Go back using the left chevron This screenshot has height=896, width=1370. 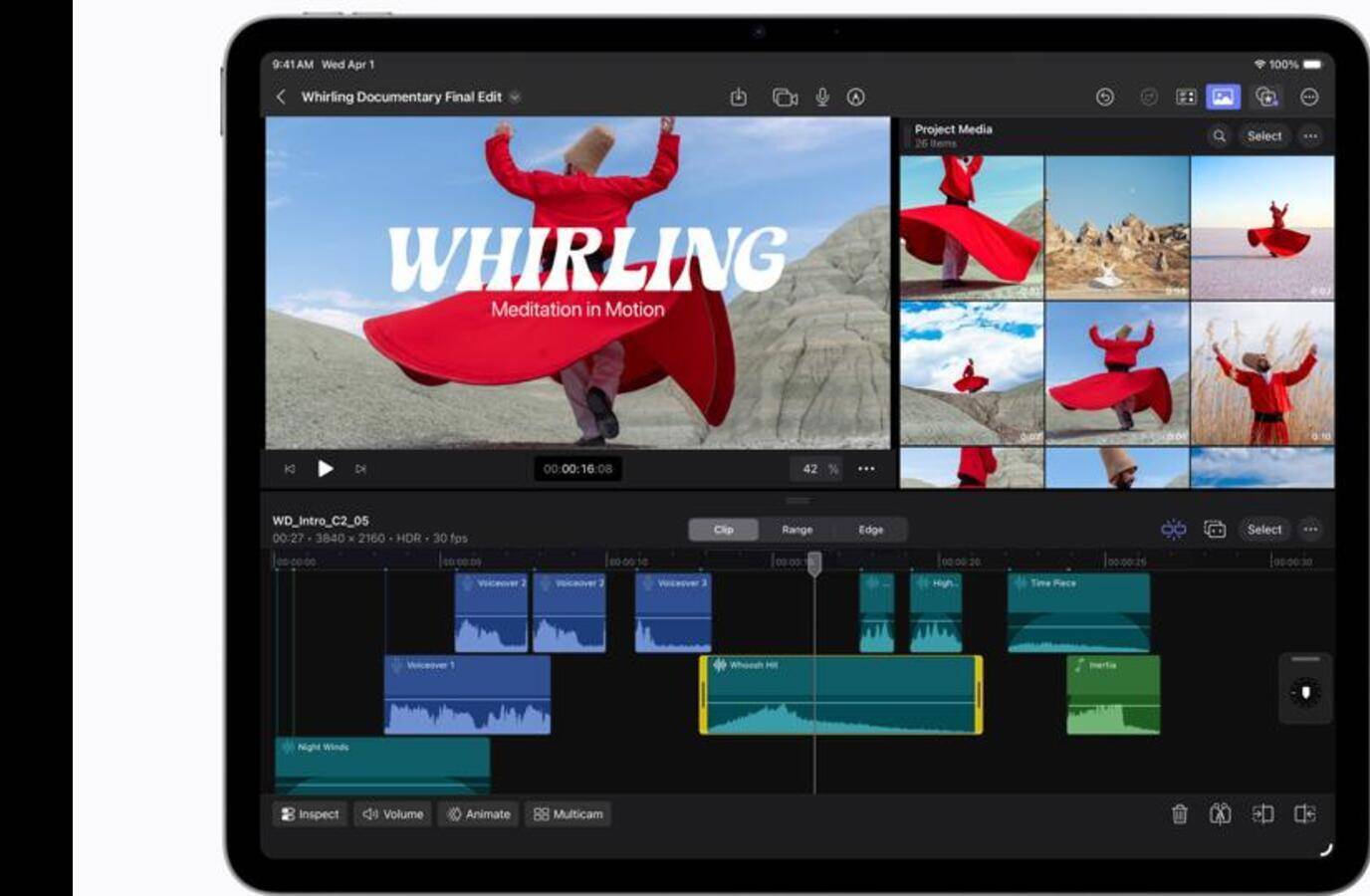pos(281,97)
